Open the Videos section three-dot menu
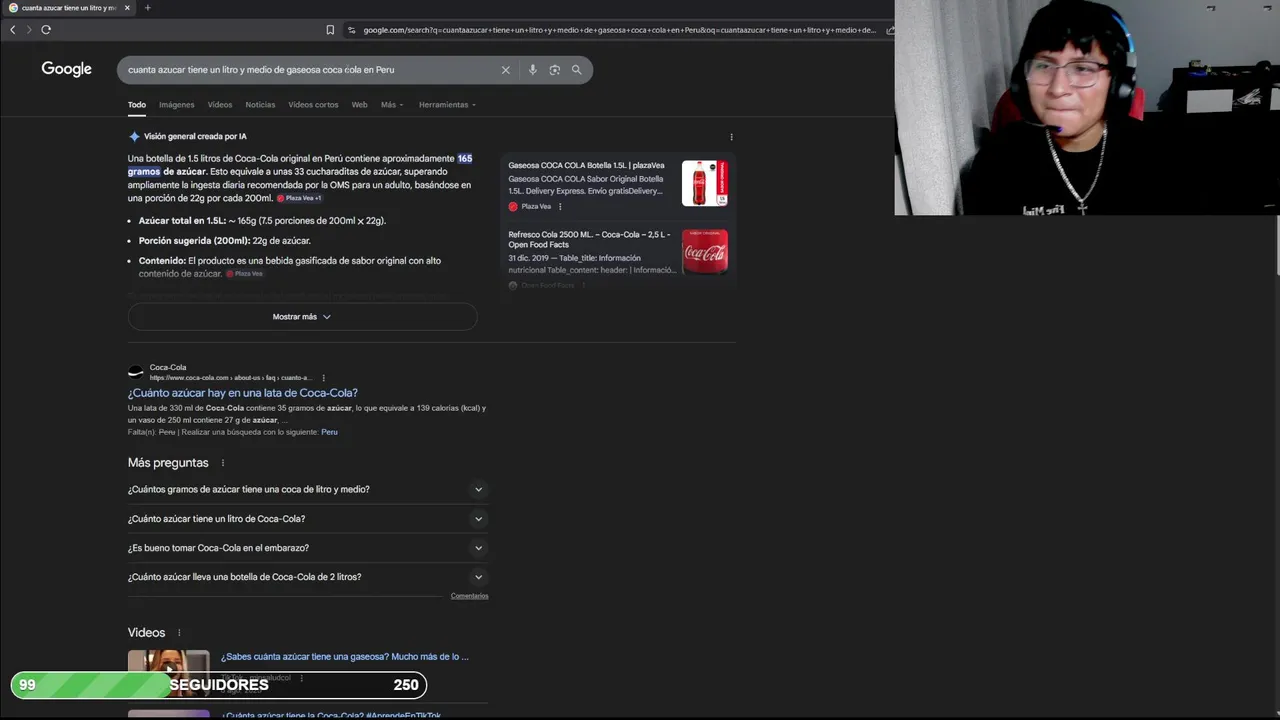Image resolution: width=1280 pixels, height=720 pixels. [x=179, y=633]
